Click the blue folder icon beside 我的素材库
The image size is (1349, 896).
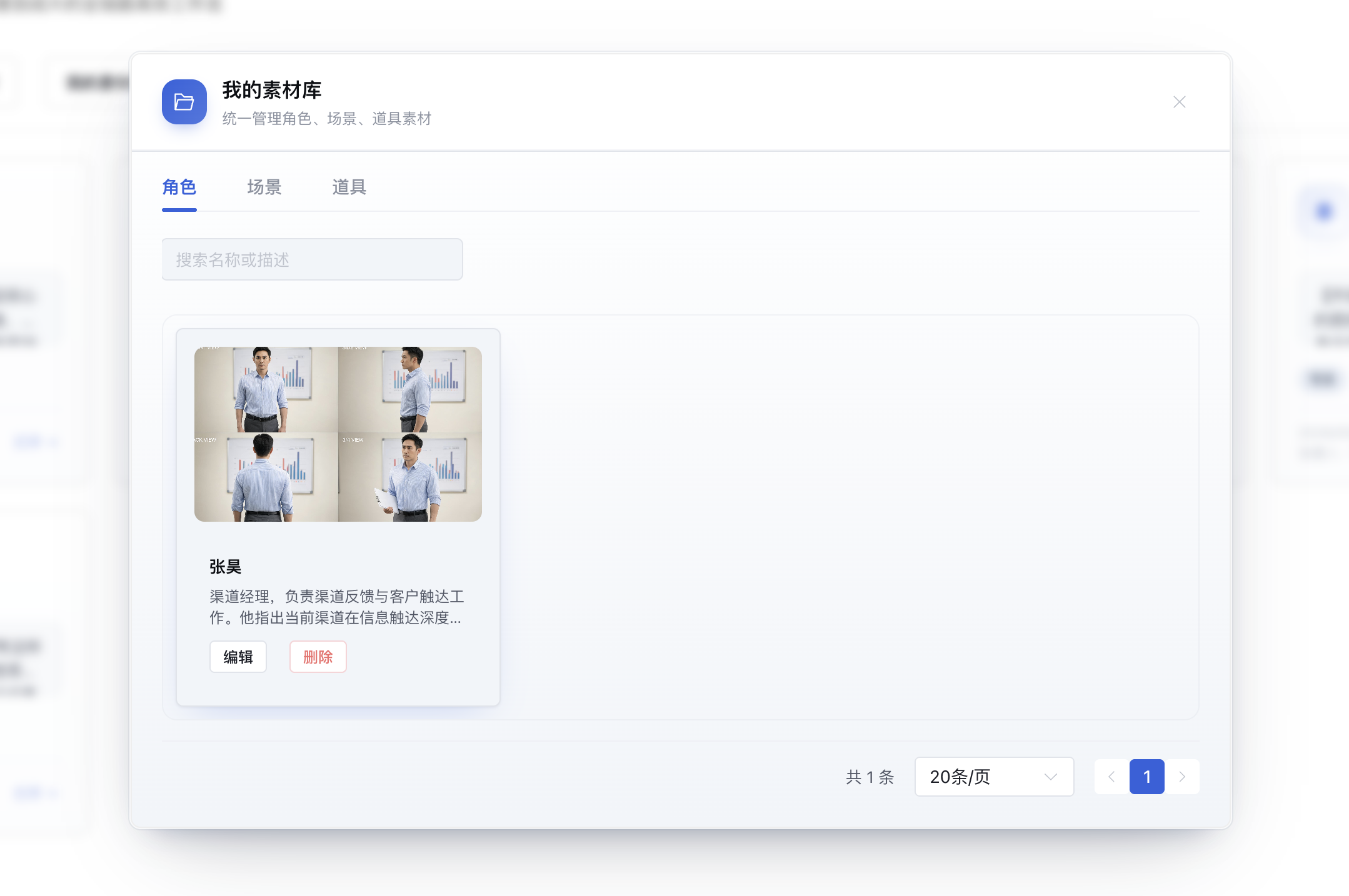point(184,102)
